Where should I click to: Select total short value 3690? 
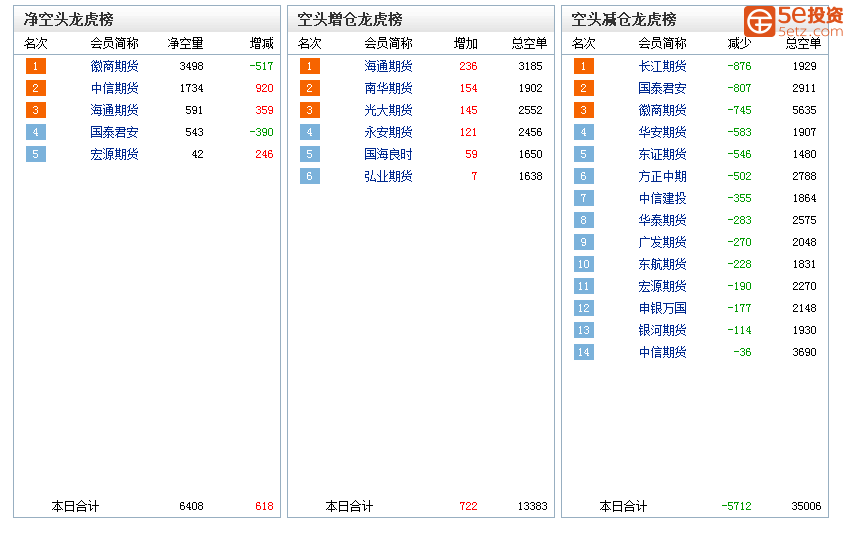pyautogui.click(x=804, y=352)
